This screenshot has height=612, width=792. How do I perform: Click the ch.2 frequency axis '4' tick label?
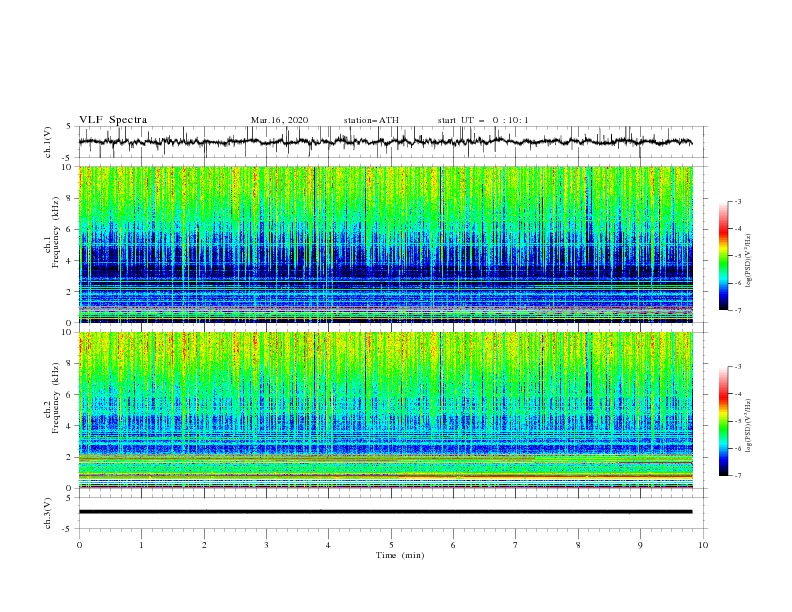(70, 426)
